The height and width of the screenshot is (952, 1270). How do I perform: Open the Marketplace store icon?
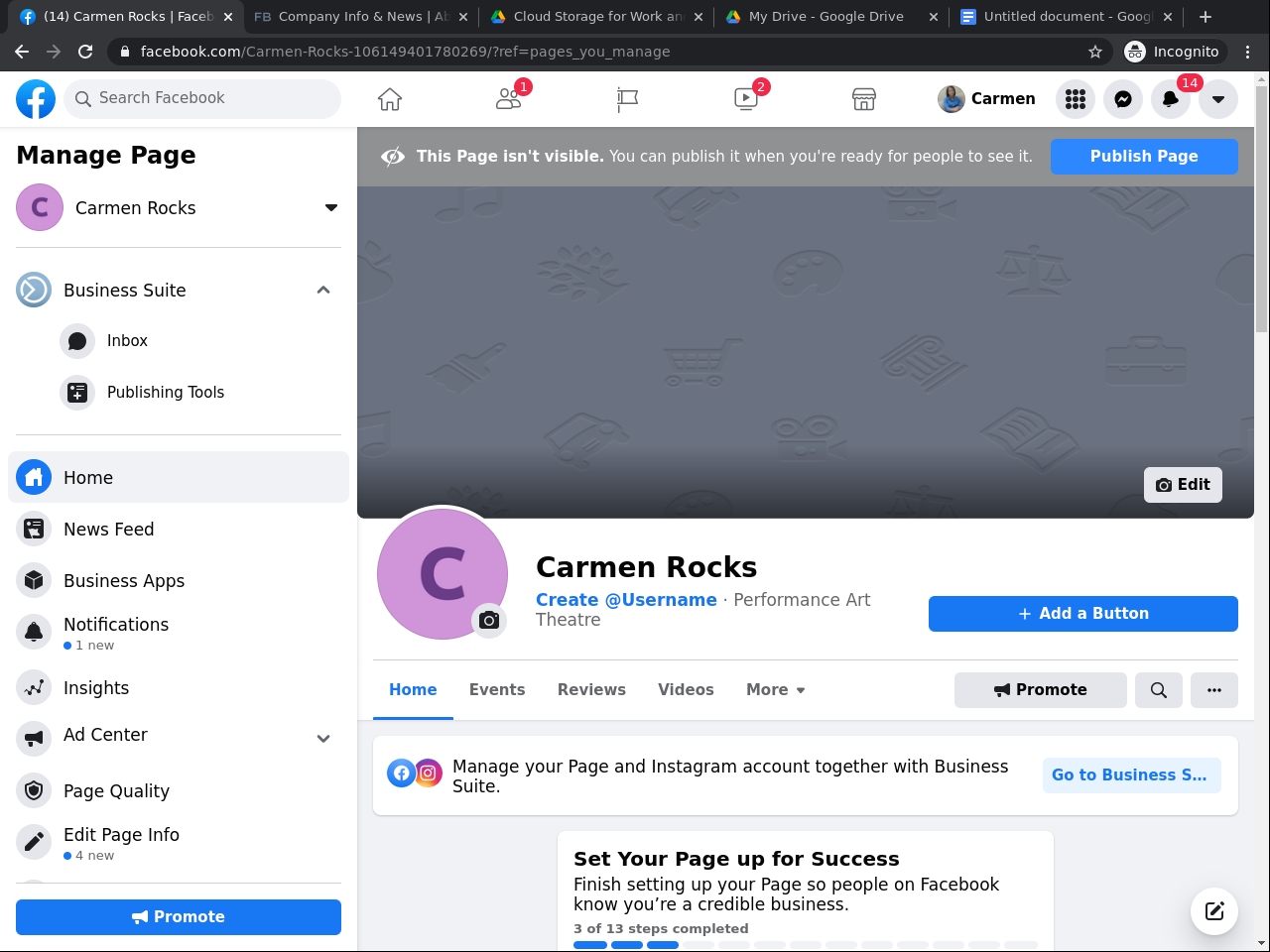point(864,99)
